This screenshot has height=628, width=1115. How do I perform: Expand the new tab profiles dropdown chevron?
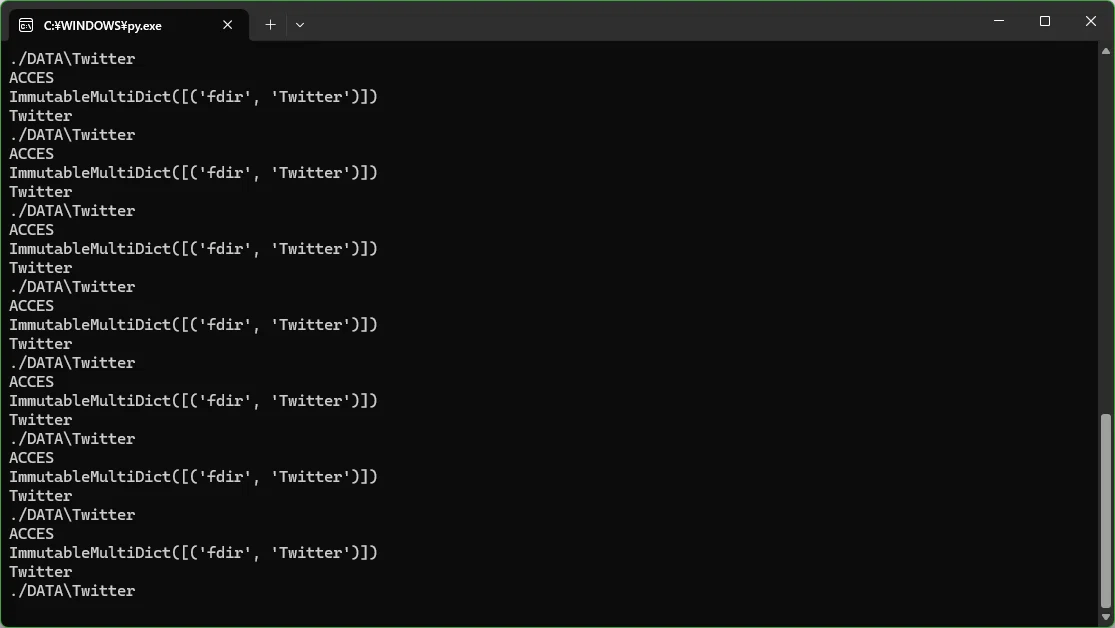299,25
